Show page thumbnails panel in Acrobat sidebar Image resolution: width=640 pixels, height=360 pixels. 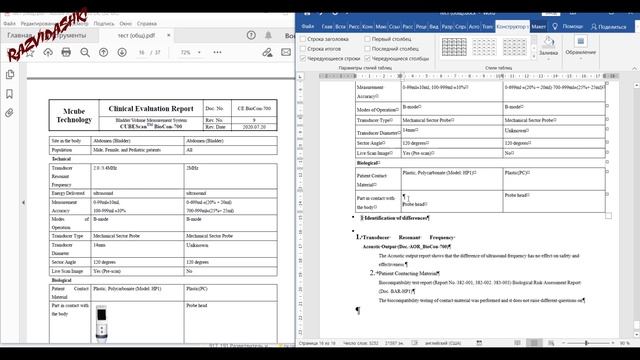pyautogui.click(x=10, y=75)
